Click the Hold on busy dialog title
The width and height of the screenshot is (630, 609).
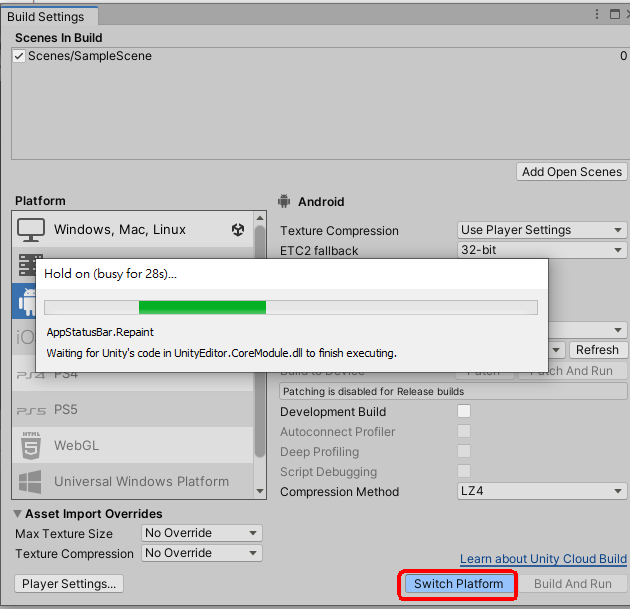pos(110,274)
